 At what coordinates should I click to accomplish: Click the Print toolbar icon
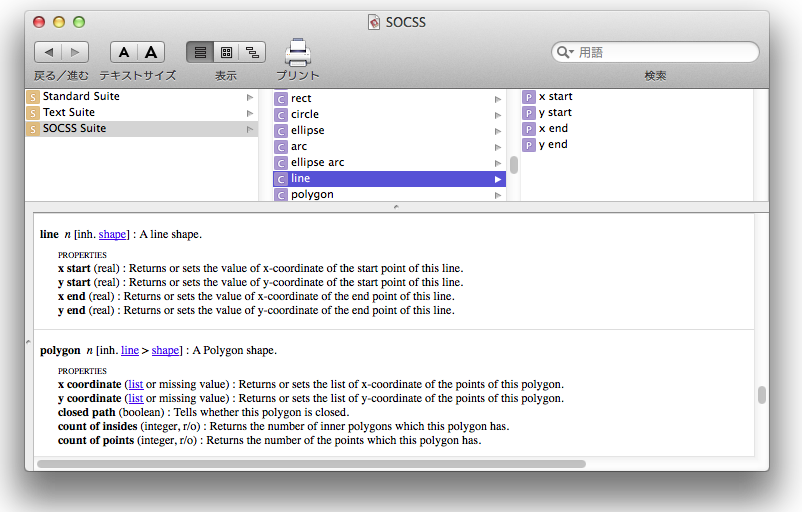click(297, 52)
